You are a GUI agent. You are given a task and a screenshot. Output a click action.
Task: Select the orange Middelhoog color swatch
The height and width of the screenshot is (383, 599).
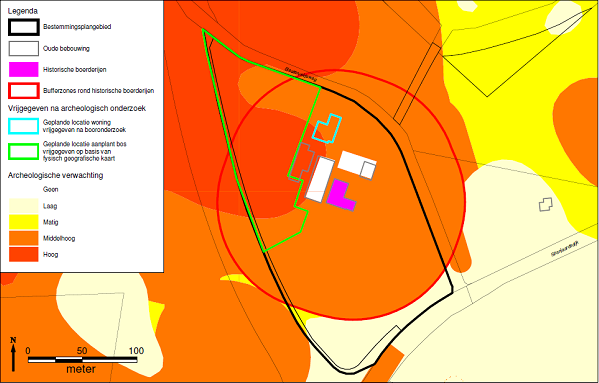[x=24, y=238]
